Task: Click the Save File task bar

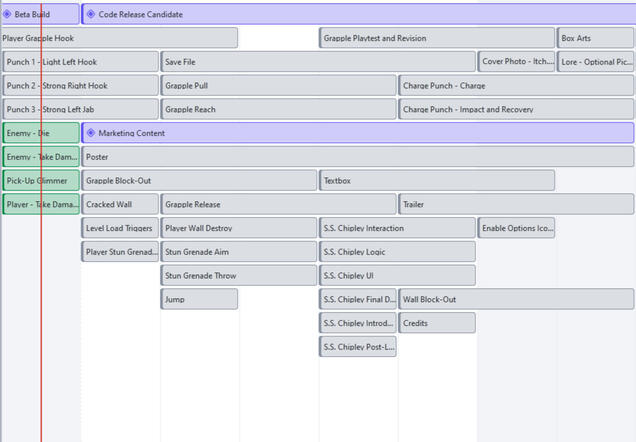Action: (x=318, y=62)
